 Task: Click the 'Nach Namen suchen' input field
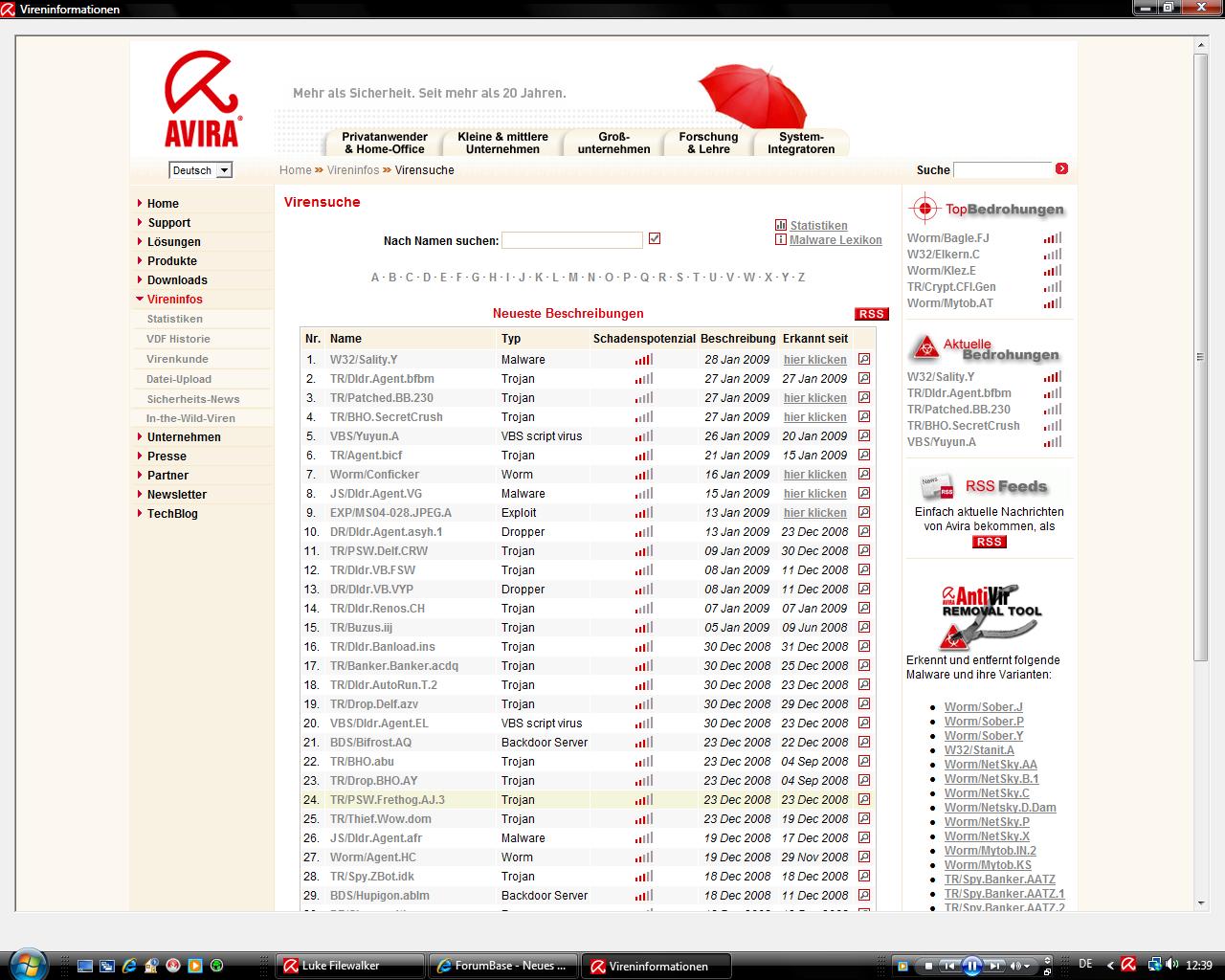click(x=572, y=240)
